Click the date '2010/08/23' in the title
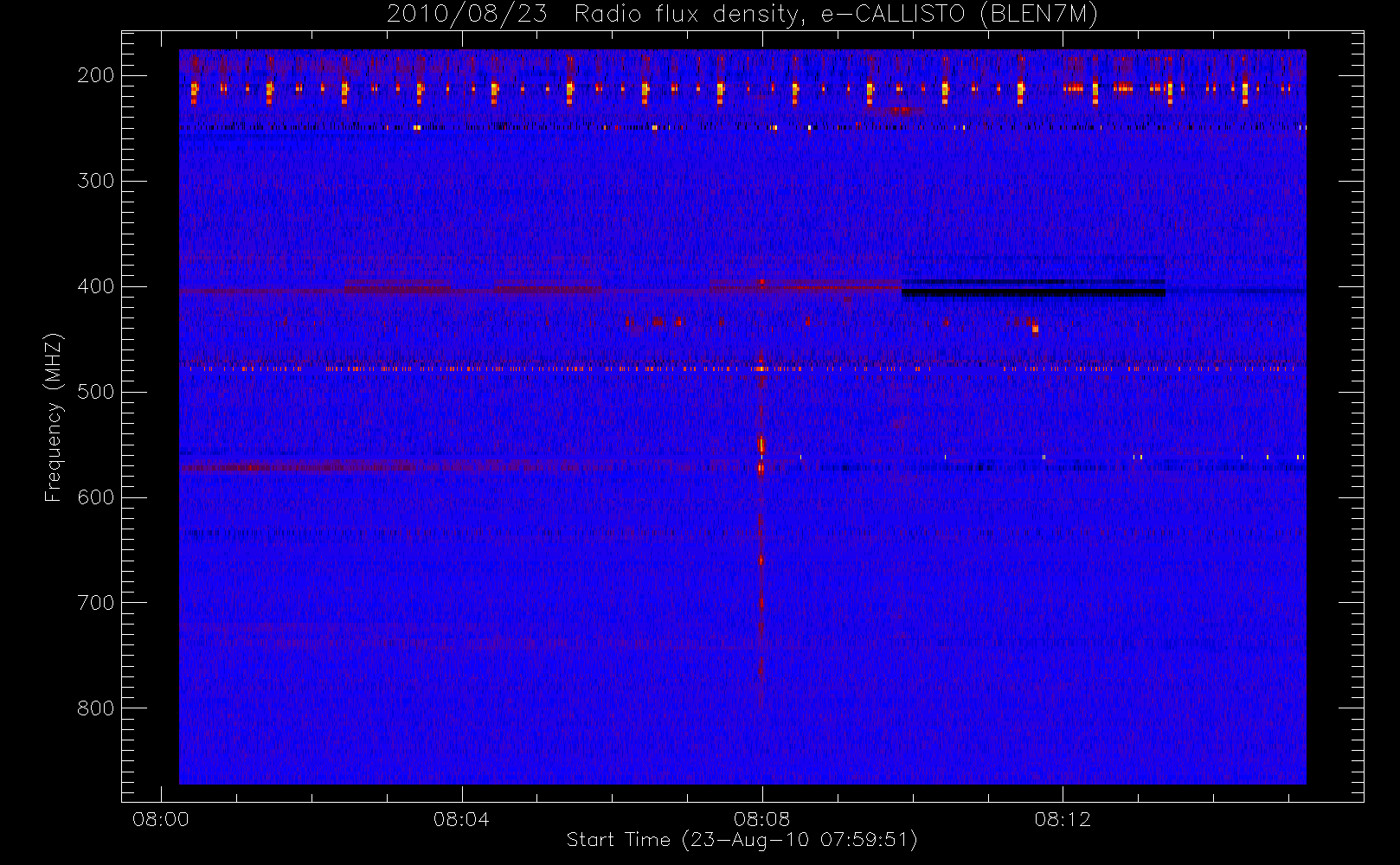Viewport: 1400px width, 865px height. [x=467, y=14]
